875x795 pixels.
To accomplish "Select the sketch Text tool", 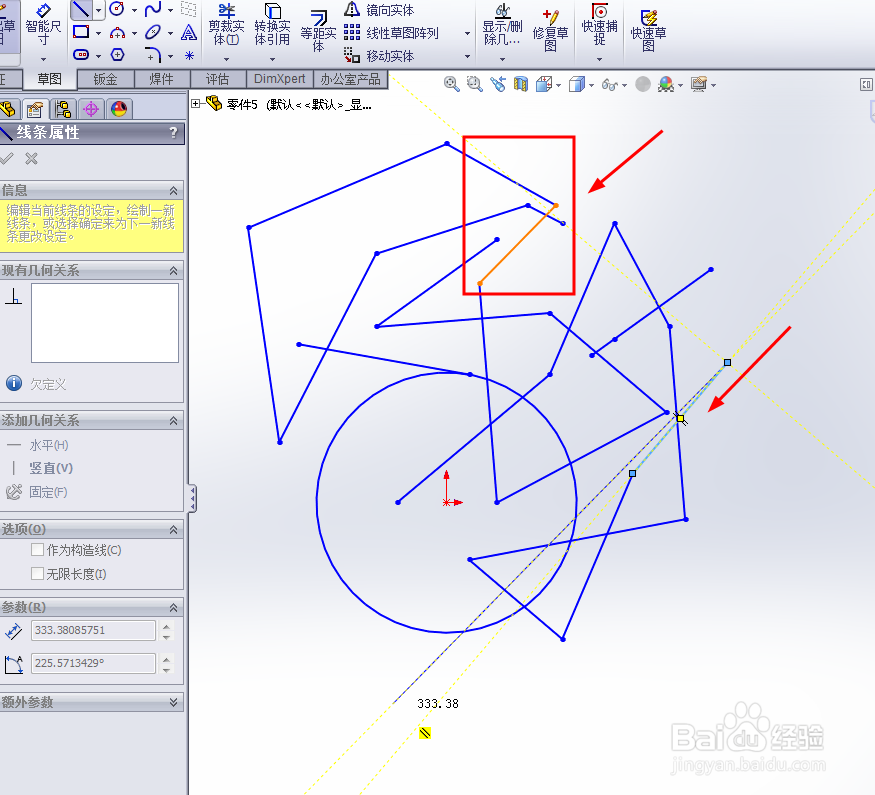I will click(x=189, y=32).
